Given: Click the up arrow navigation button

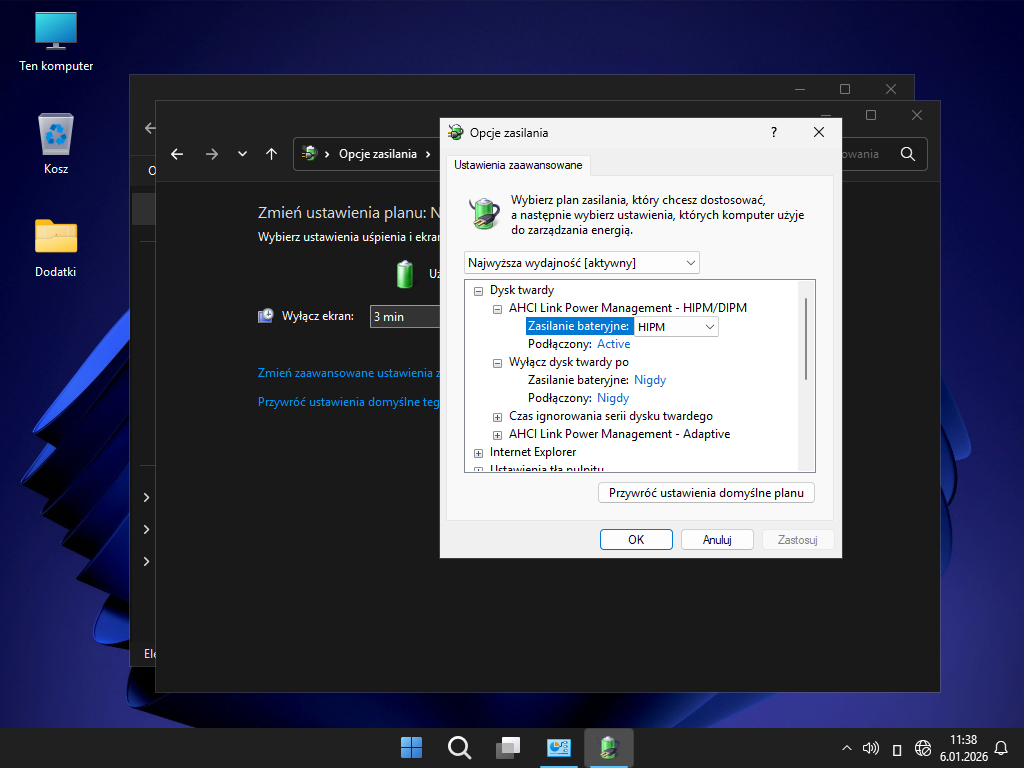Looking at the screenshot, I should tap(271, 154).
